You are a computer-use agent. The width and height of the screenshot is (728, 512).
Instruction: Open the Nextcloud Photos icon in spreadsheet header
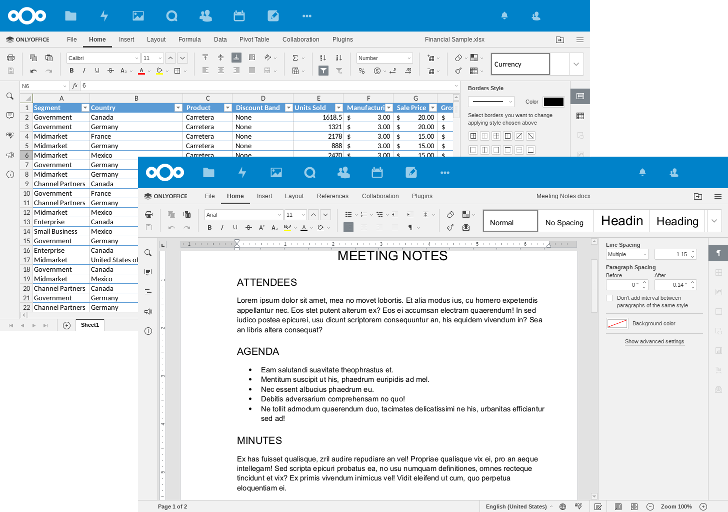click(x=138, y=16)
